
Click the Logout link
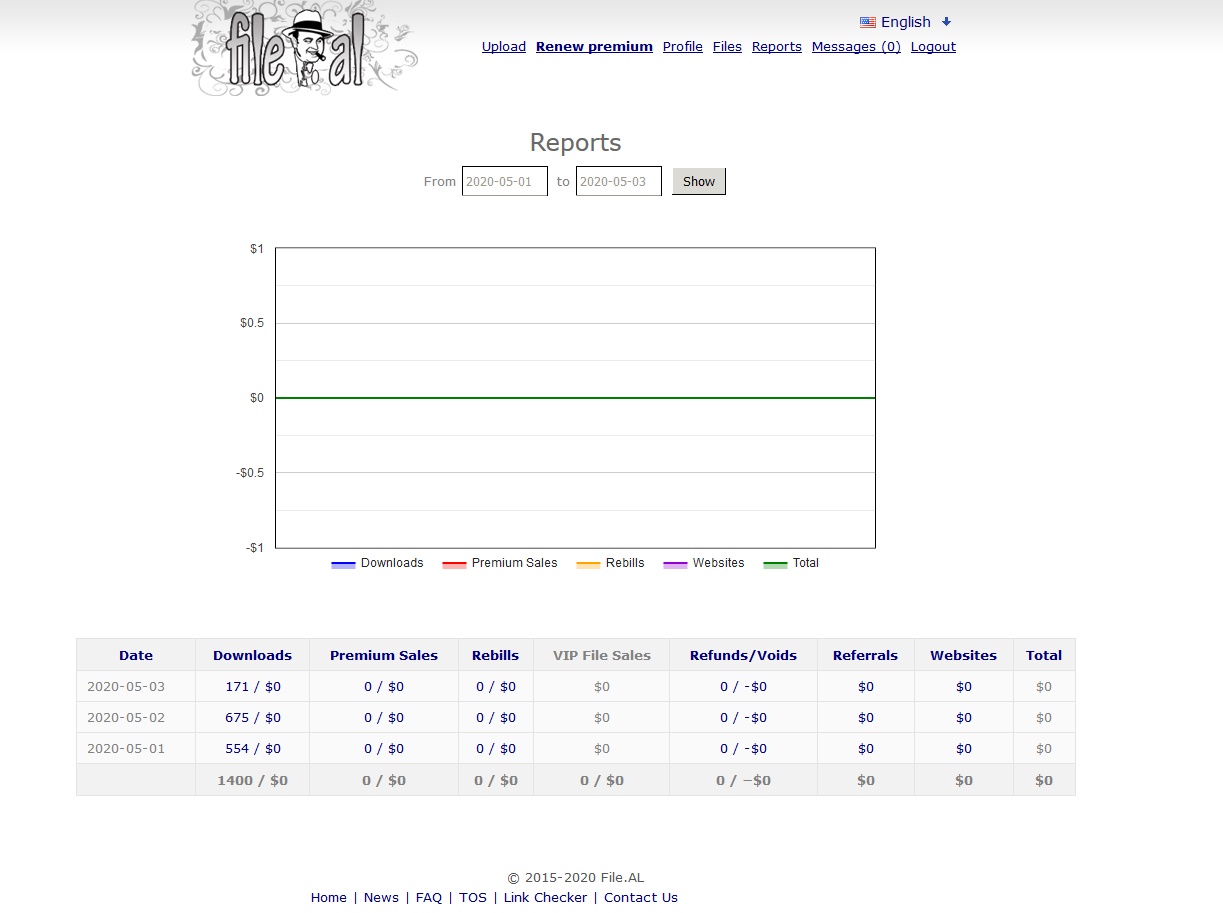pos(933,46)
